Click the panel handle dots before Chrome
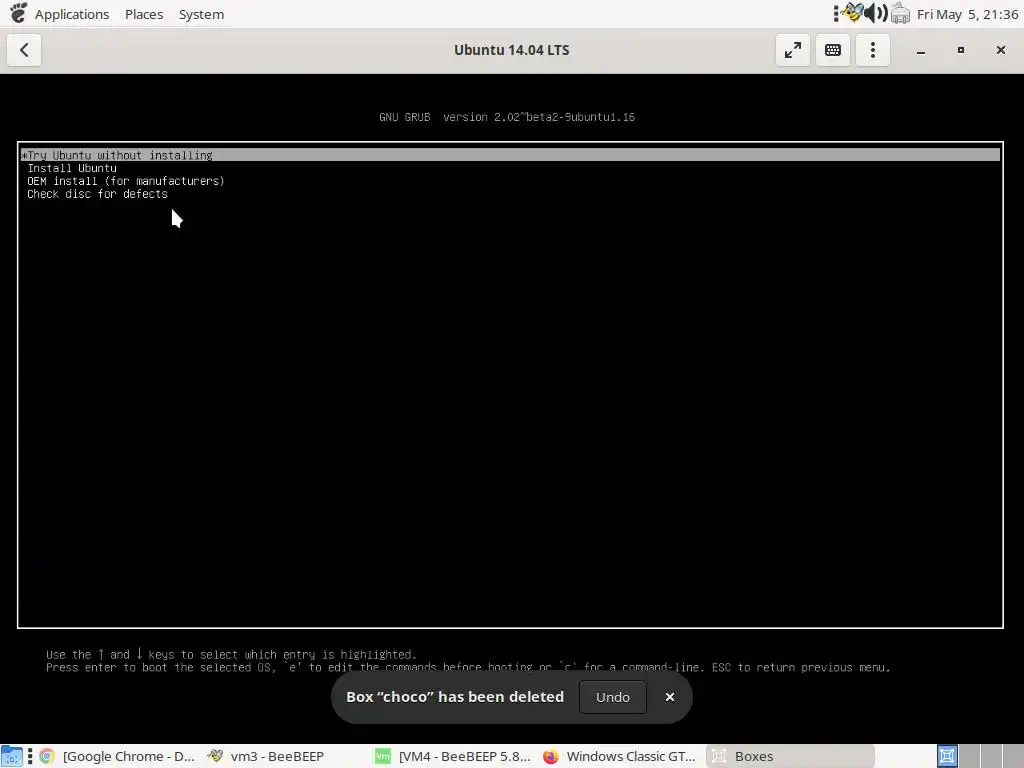 [30, 756]
